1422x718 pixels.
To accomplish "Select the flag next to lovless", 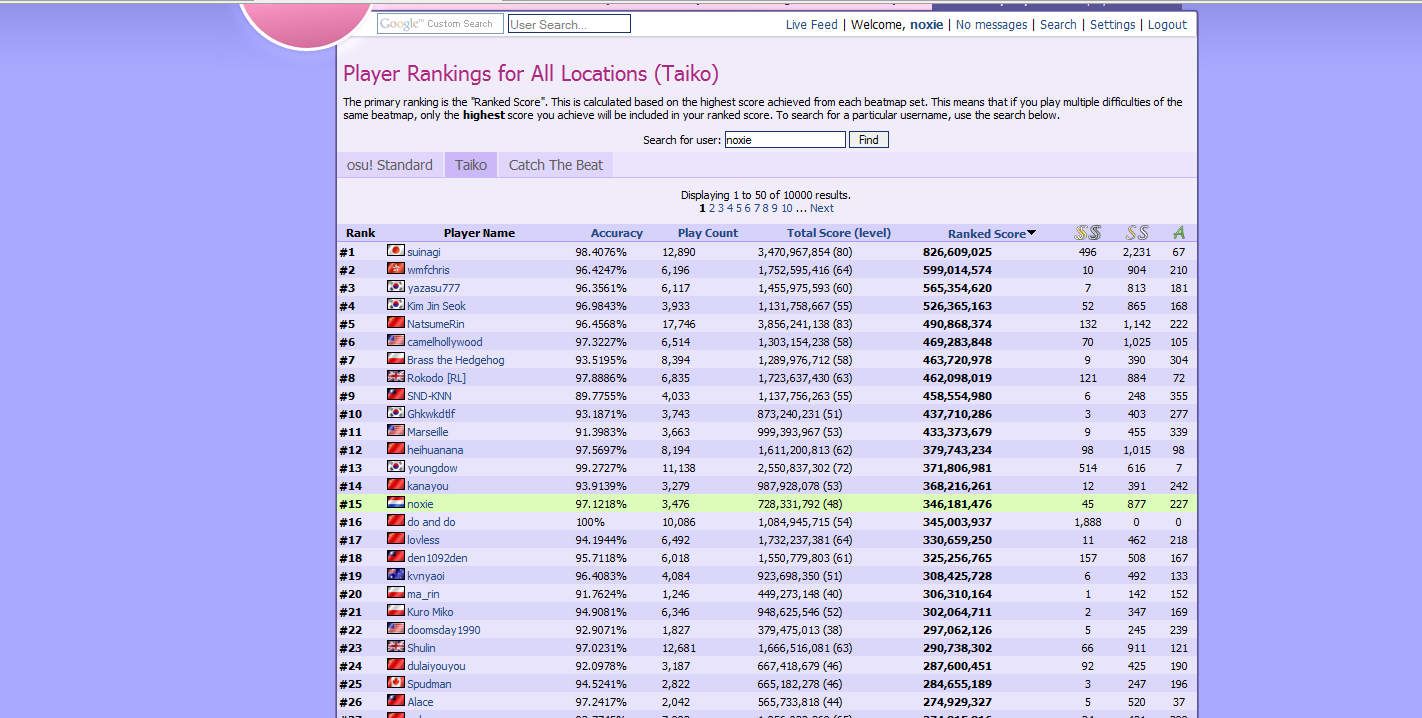I will tap(395, 539).
